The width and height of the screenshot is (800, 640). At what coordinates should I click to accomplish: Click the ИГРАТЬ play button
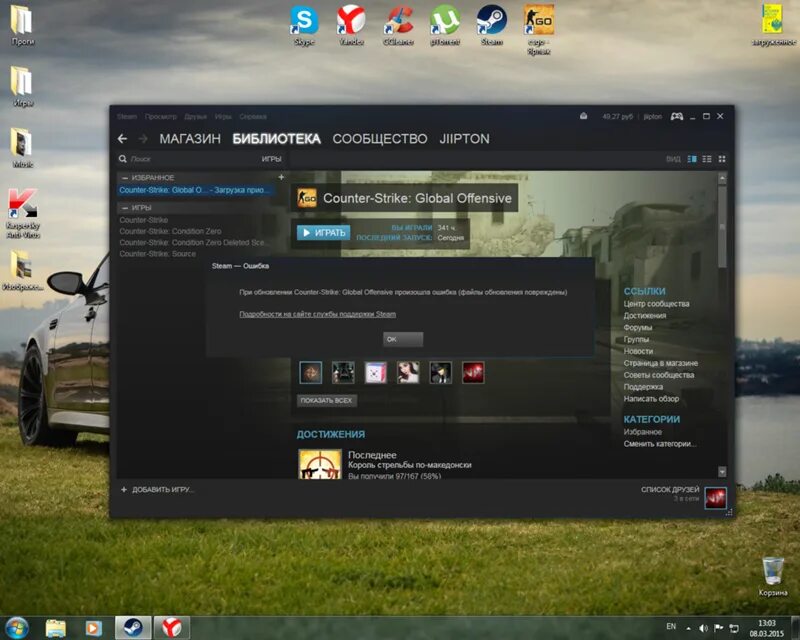point(324,233)
